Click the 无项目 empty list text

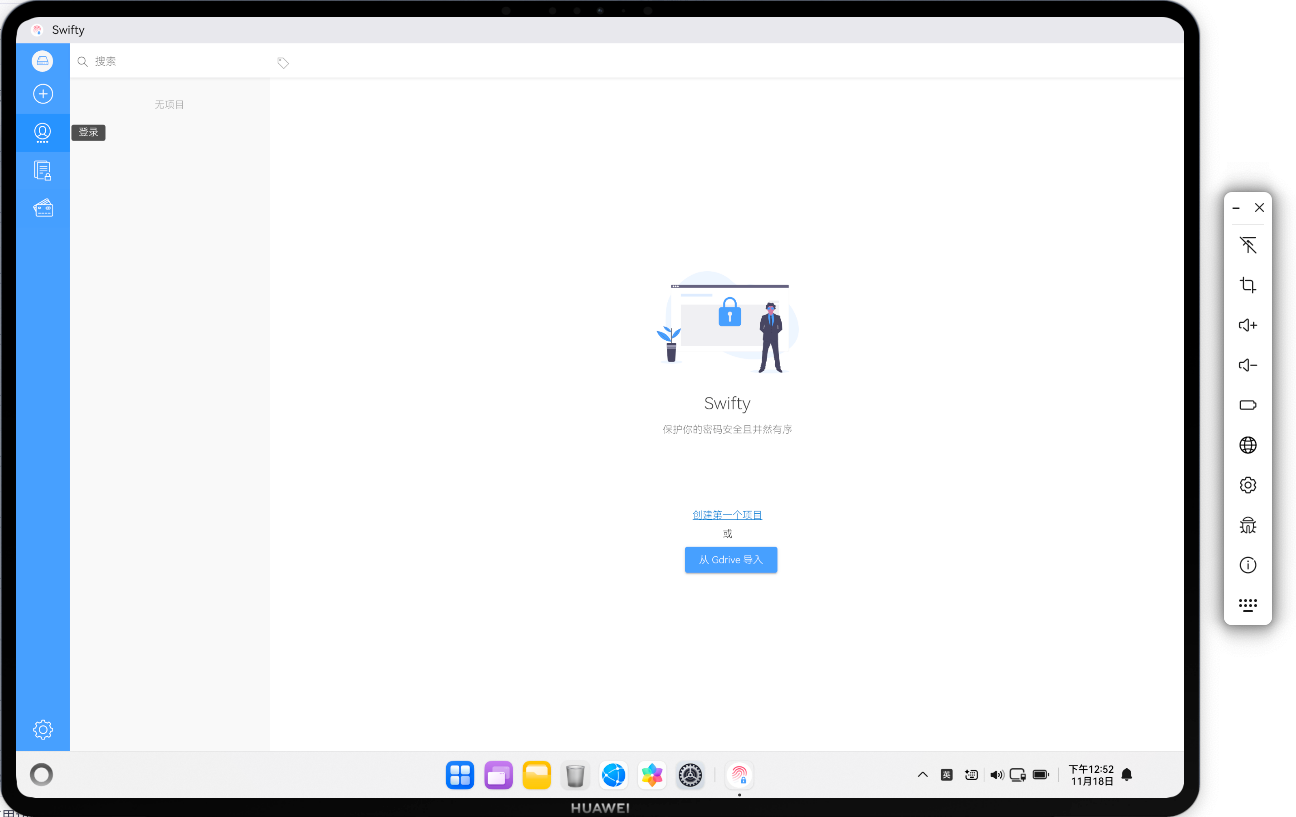click(170, 104)
